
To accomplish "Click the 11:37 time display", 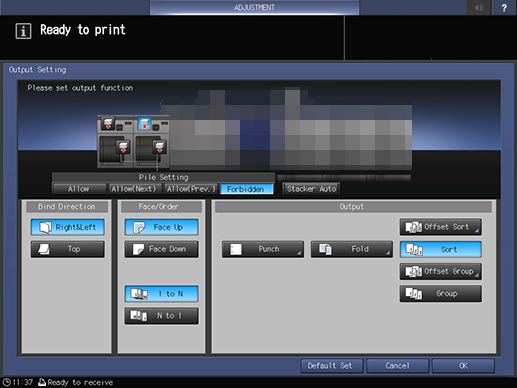I will tap(23, 382).
